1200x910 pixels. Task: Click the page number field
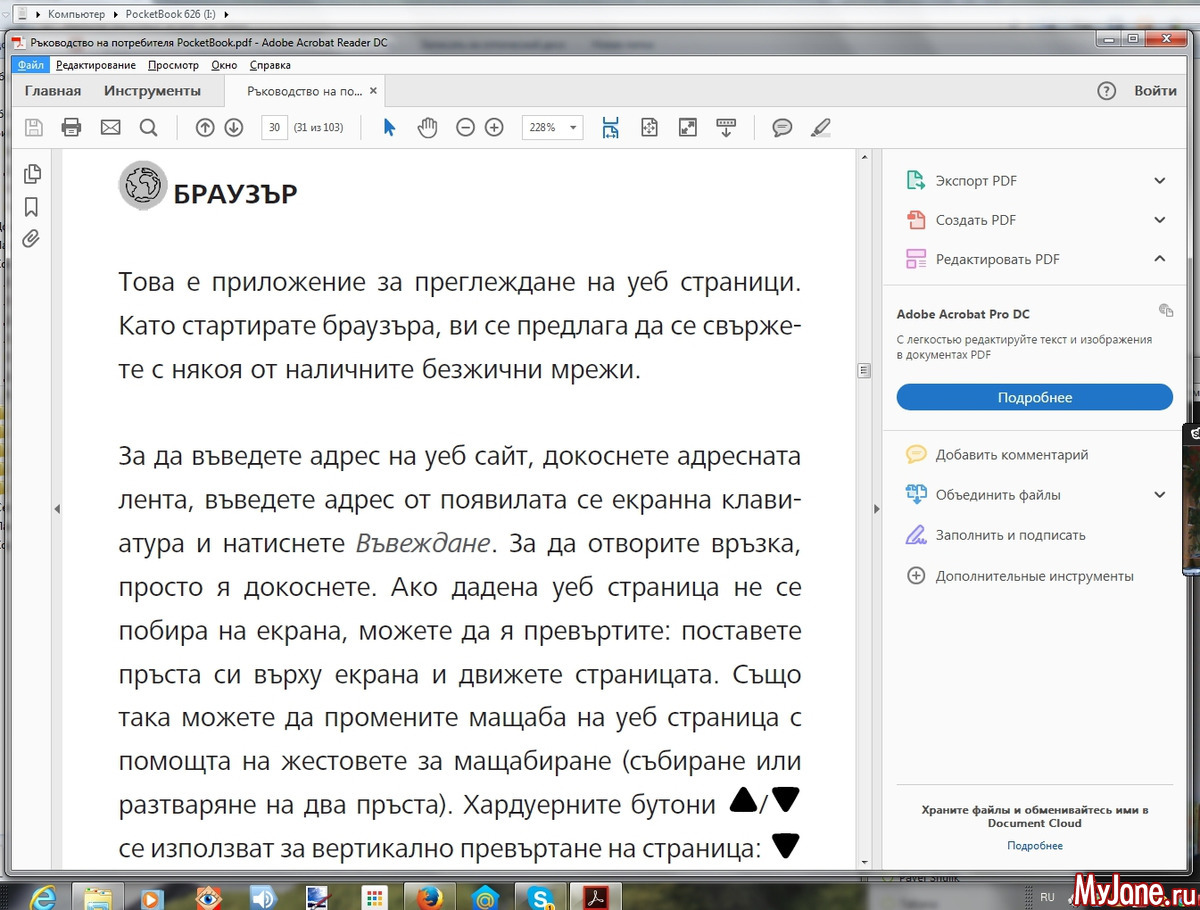[274, 128]
